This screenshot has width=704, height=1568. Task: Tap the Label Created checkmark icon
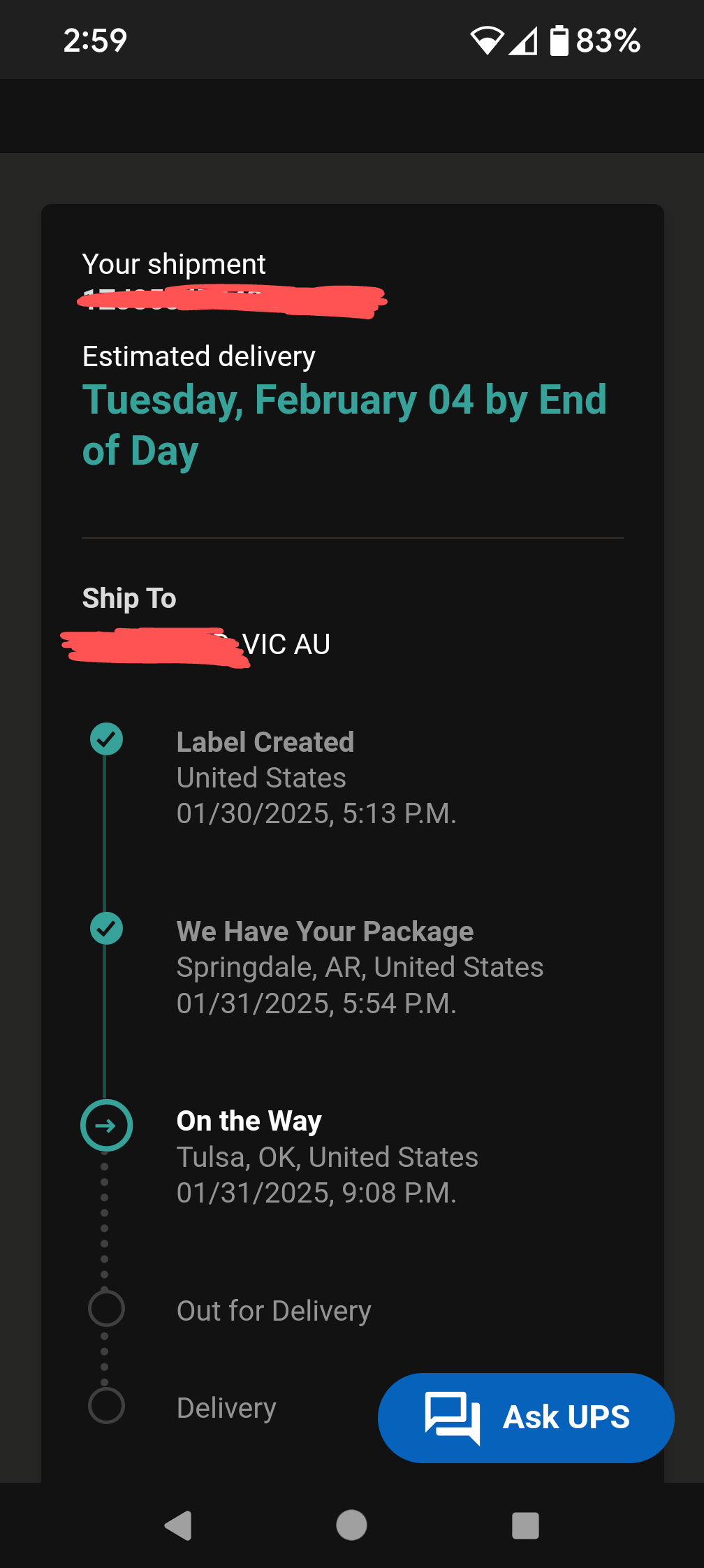pos(106,739)
